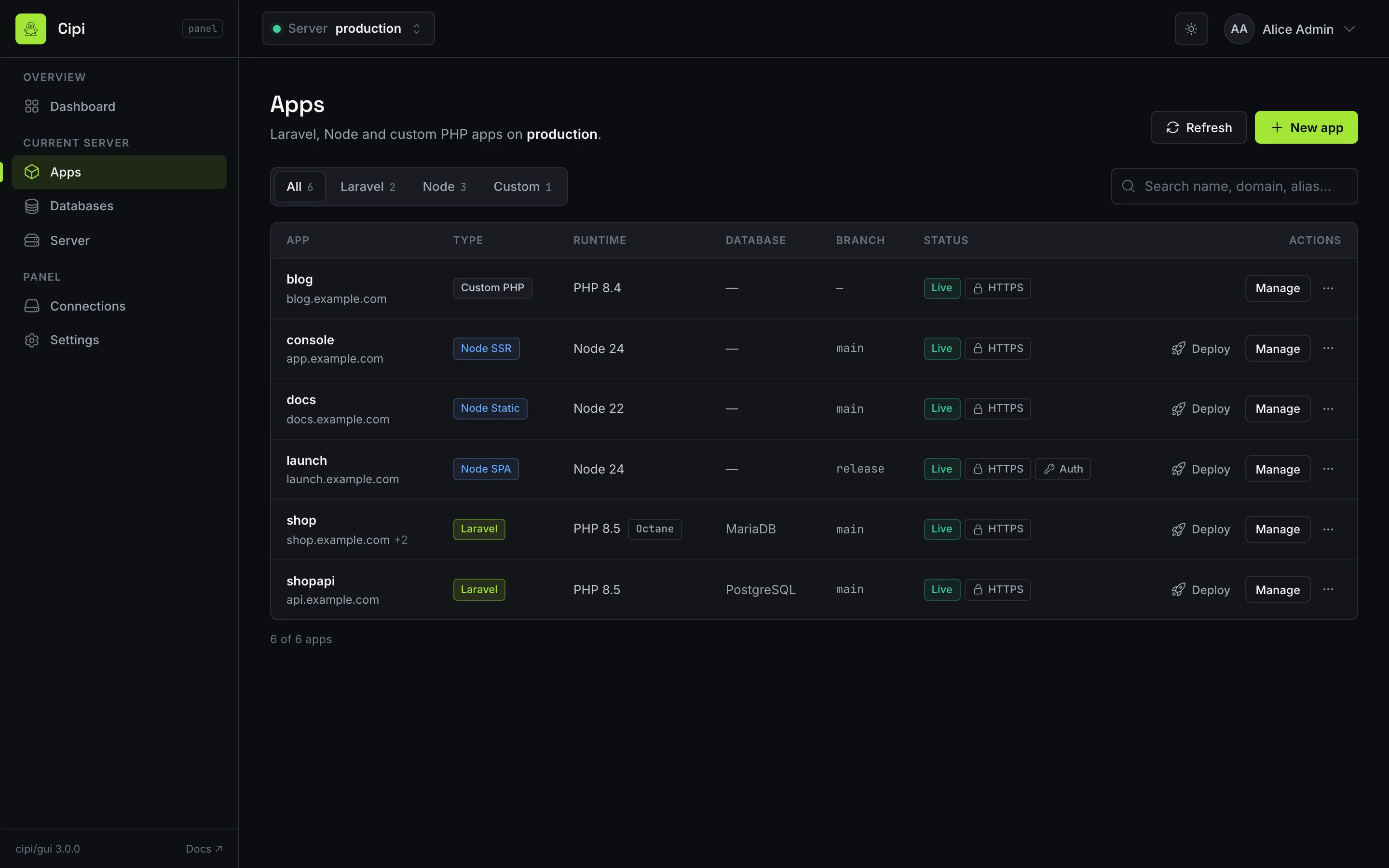
Task: Deploy the console app
Action: [x=1201, y=349]
